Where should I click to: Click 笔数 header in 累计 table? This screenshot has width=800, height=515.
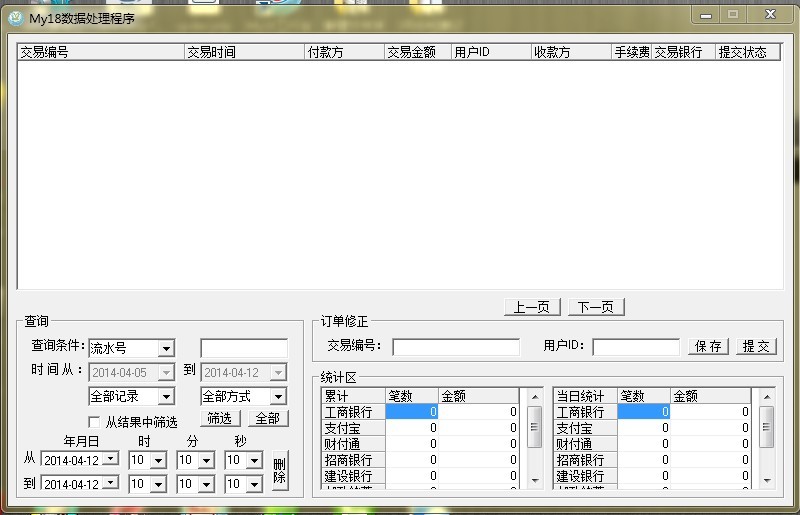point(412,396)
